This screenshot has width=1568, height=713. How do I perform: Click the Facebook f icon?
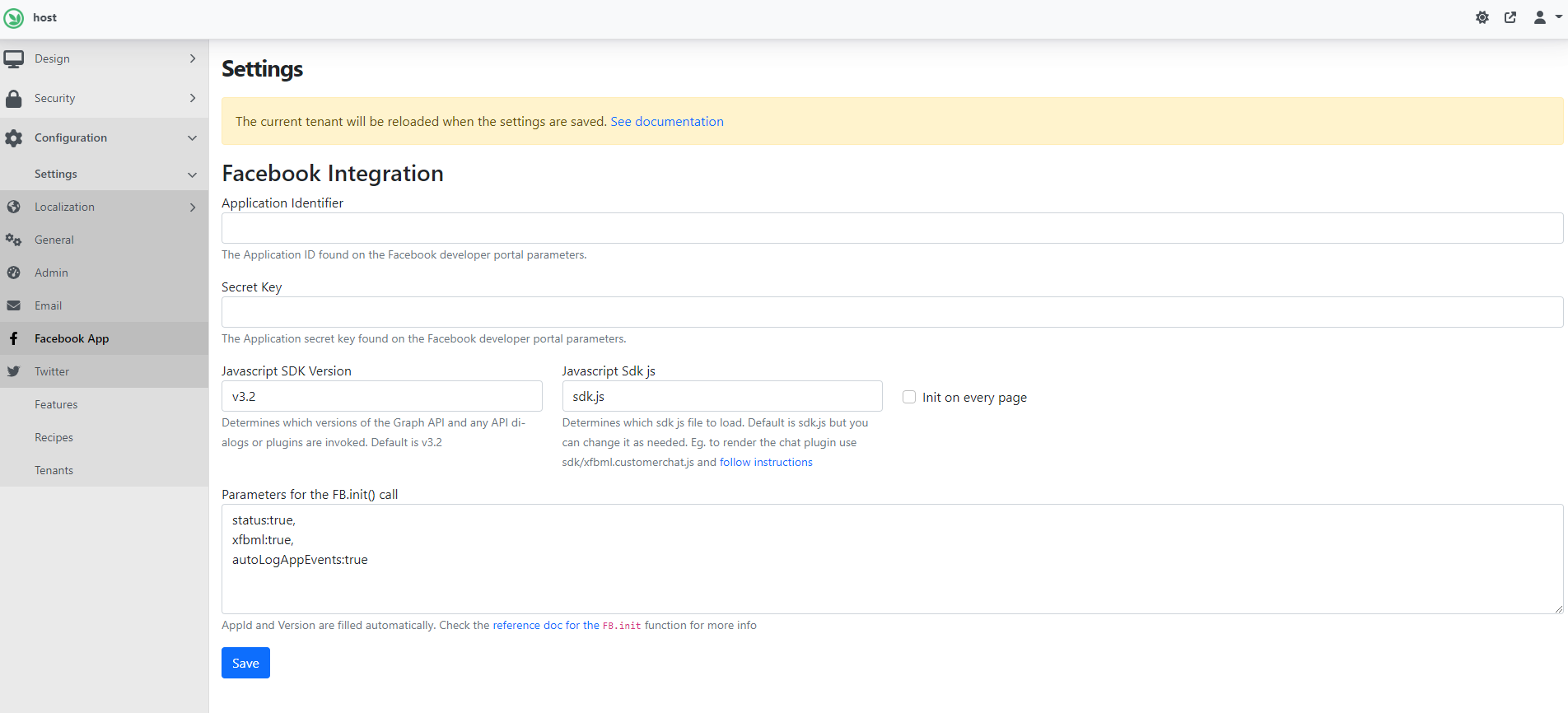click(x=13, y=338)
